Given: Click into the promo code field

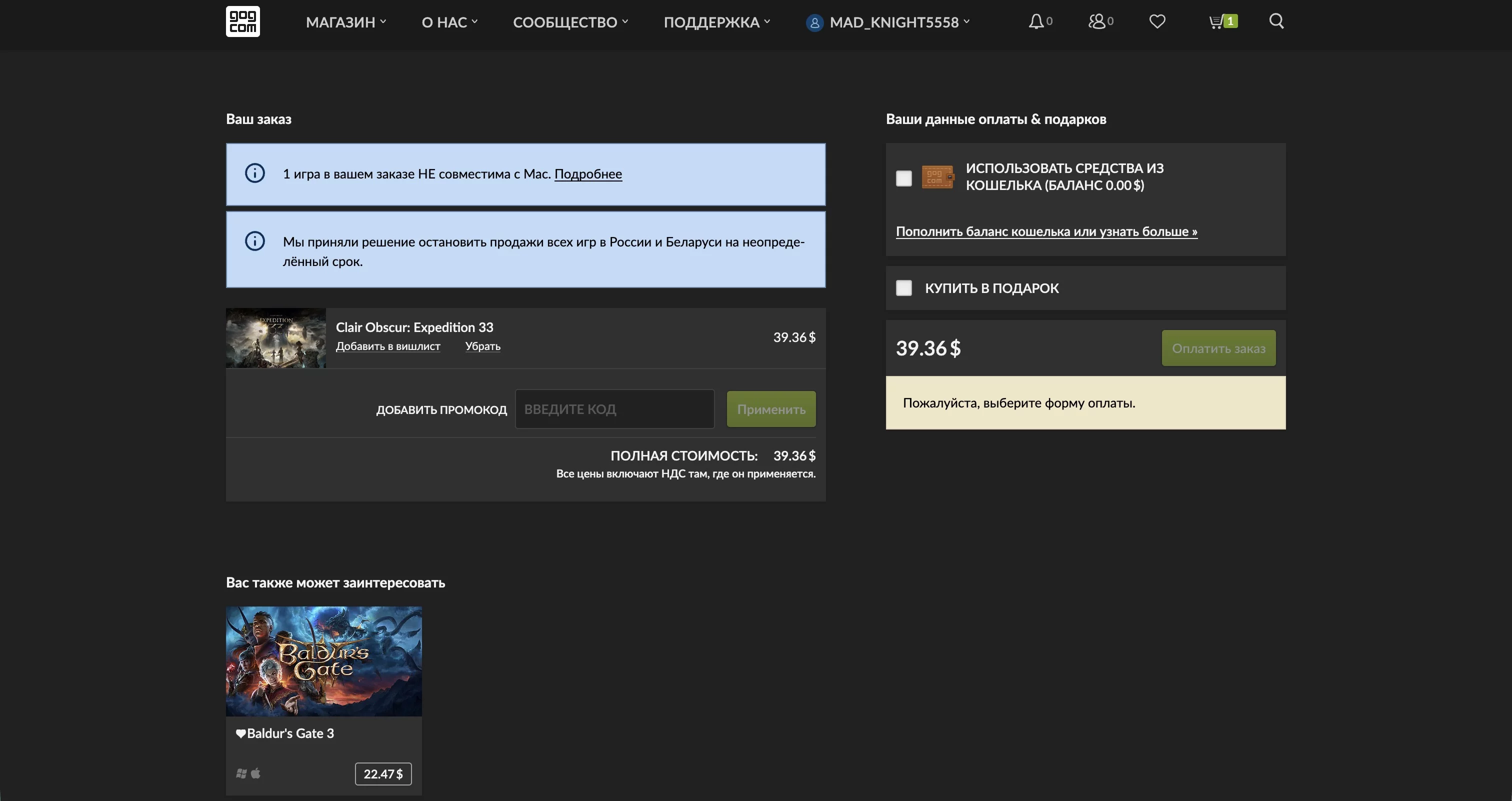Looking at the screenshot, I should 614,409.
